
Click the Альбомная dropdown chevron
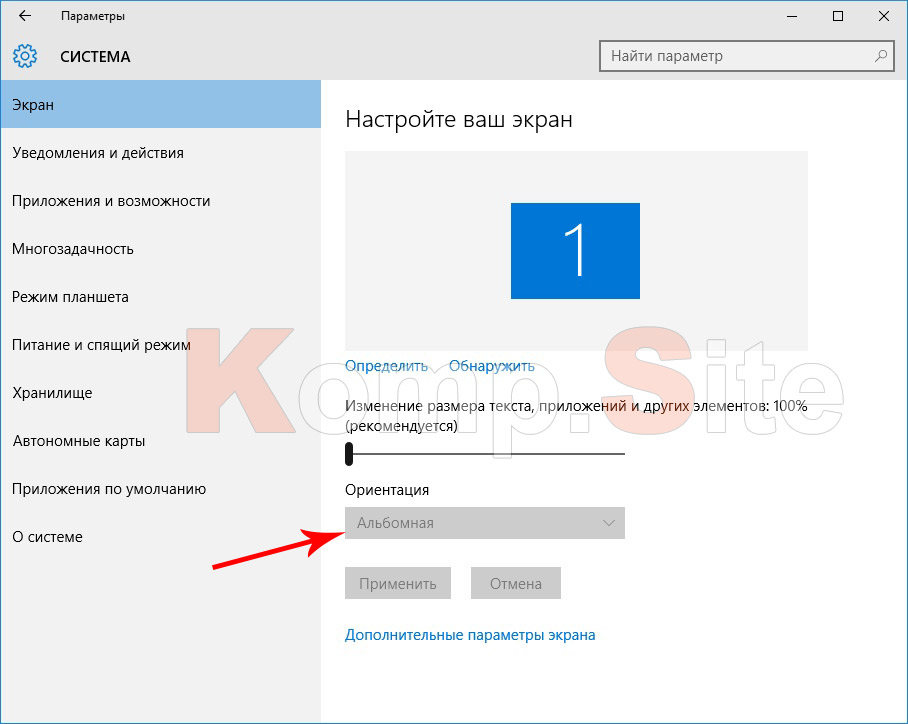point(609,523)
